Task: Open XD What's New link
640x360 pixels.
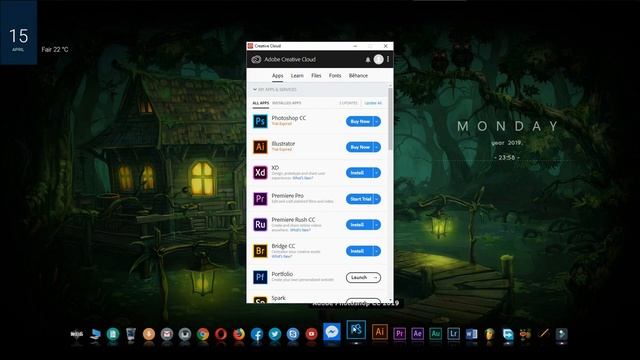Action: [302, 178]
